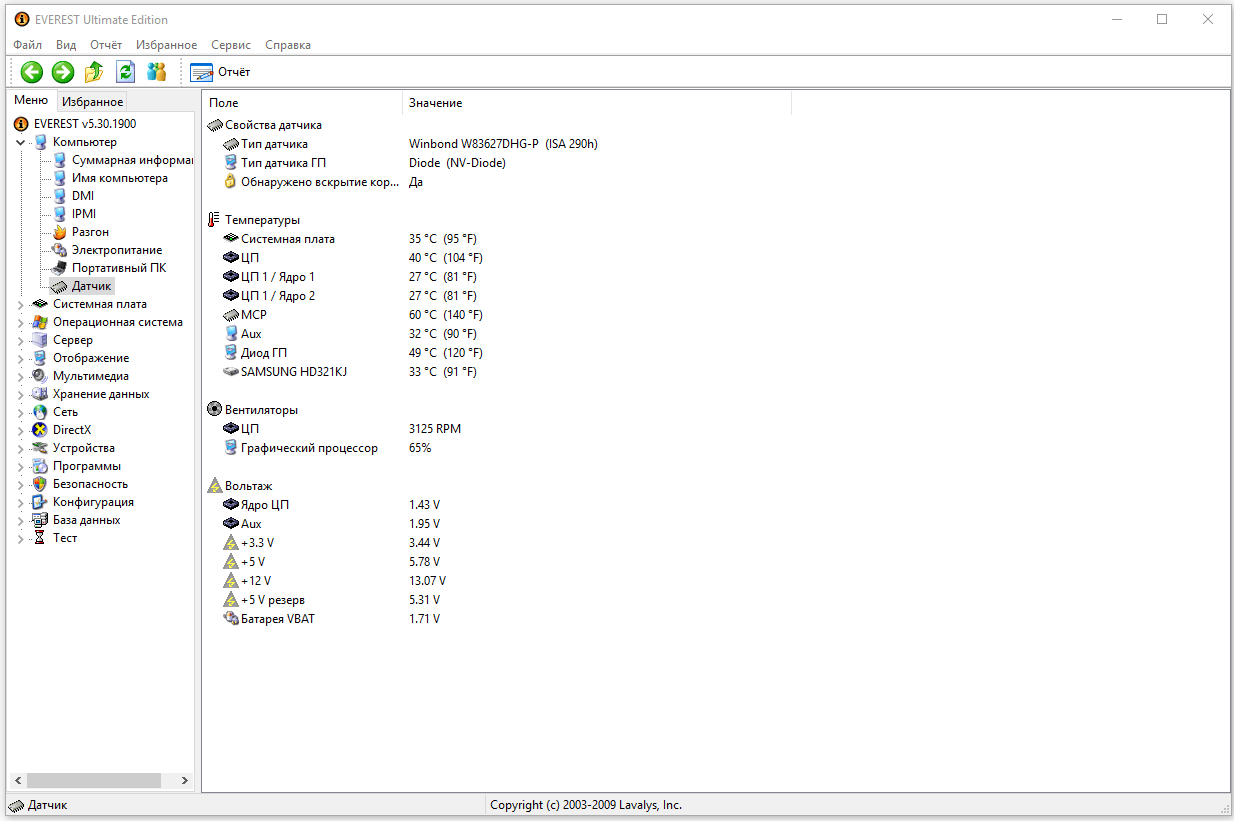
Task: Click the up-level arrow toolbar icon
Action: coord(94,72)
